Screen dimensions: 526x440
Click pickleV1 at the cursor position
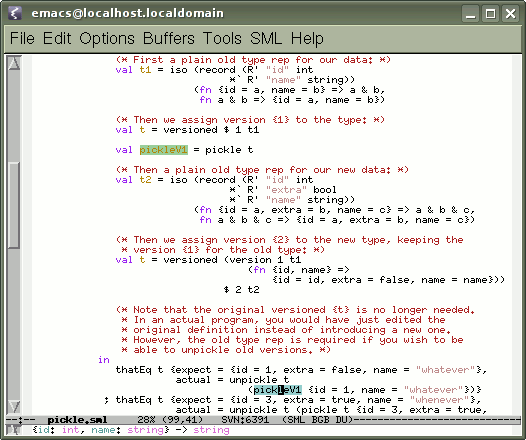[x=277, y=390]
